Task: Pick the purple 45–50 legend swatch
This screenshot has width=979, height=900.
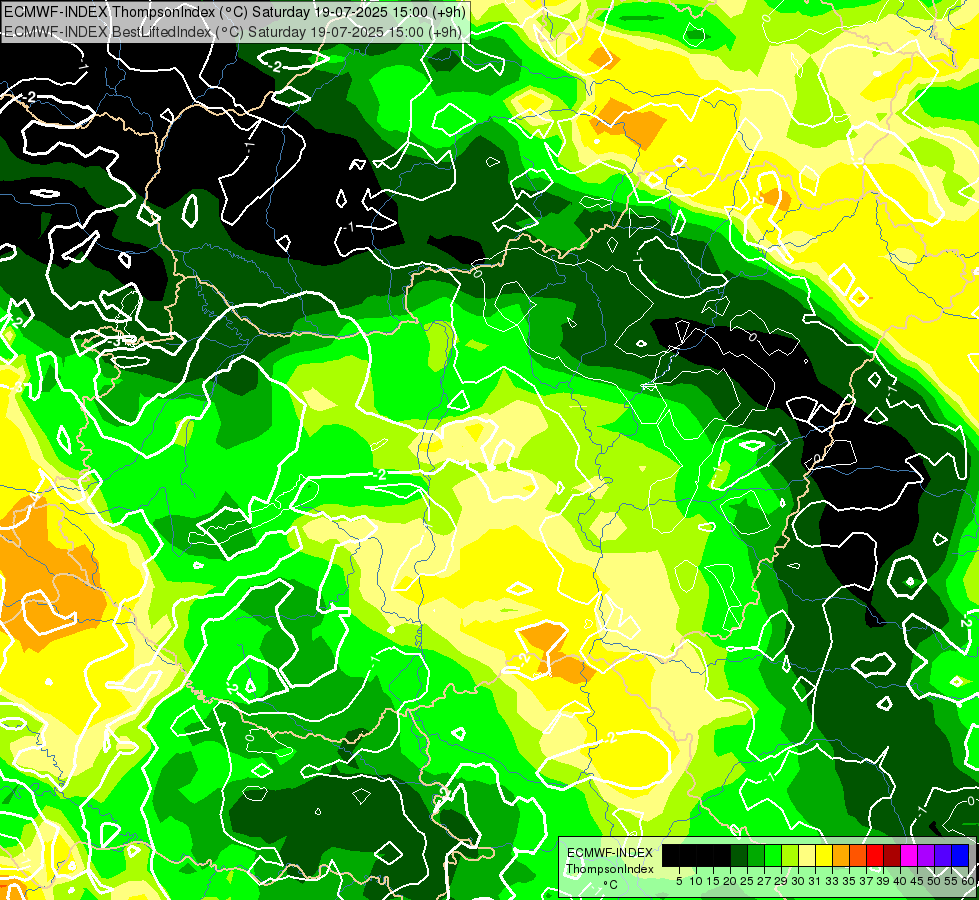Action: (926, 855)
